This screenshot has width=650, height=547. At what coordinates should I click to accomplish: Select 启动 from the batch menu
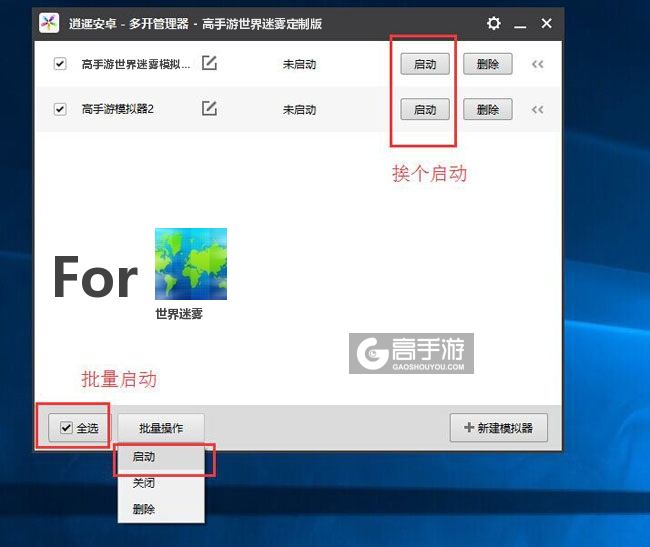pyautogui.click(x=144, y=457)
